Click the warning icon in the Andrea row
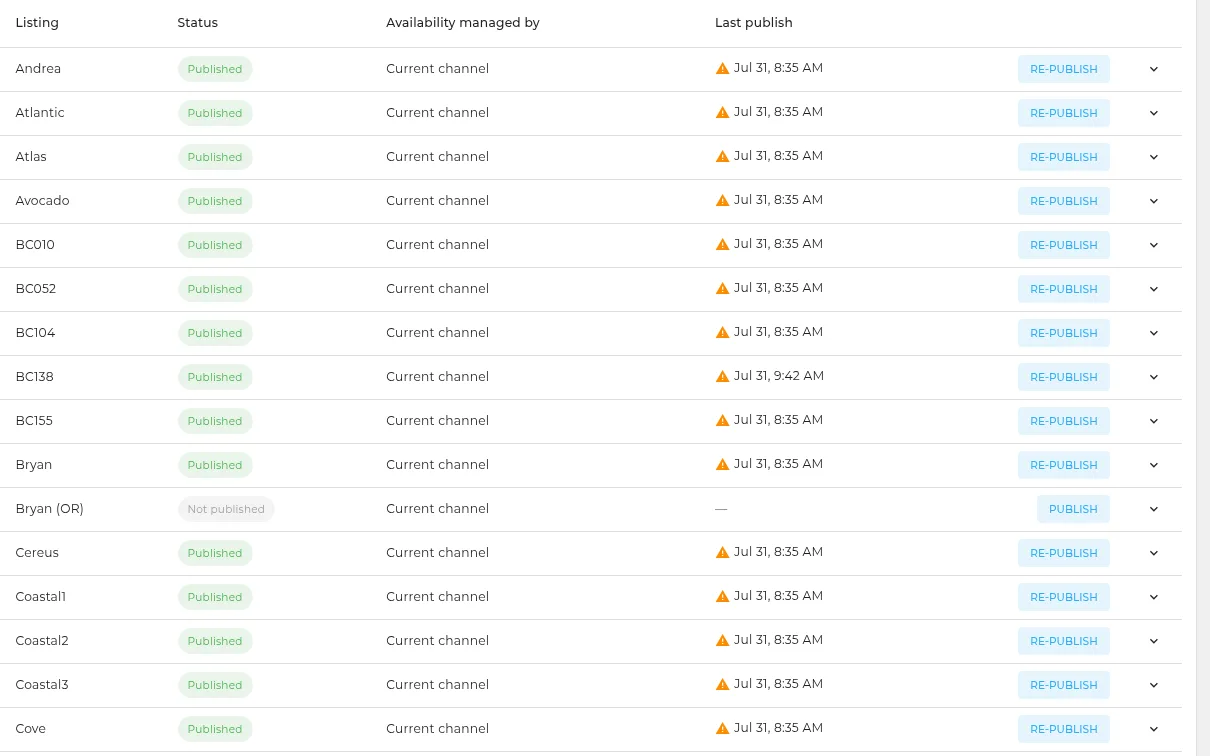 (x=722, y=69)
